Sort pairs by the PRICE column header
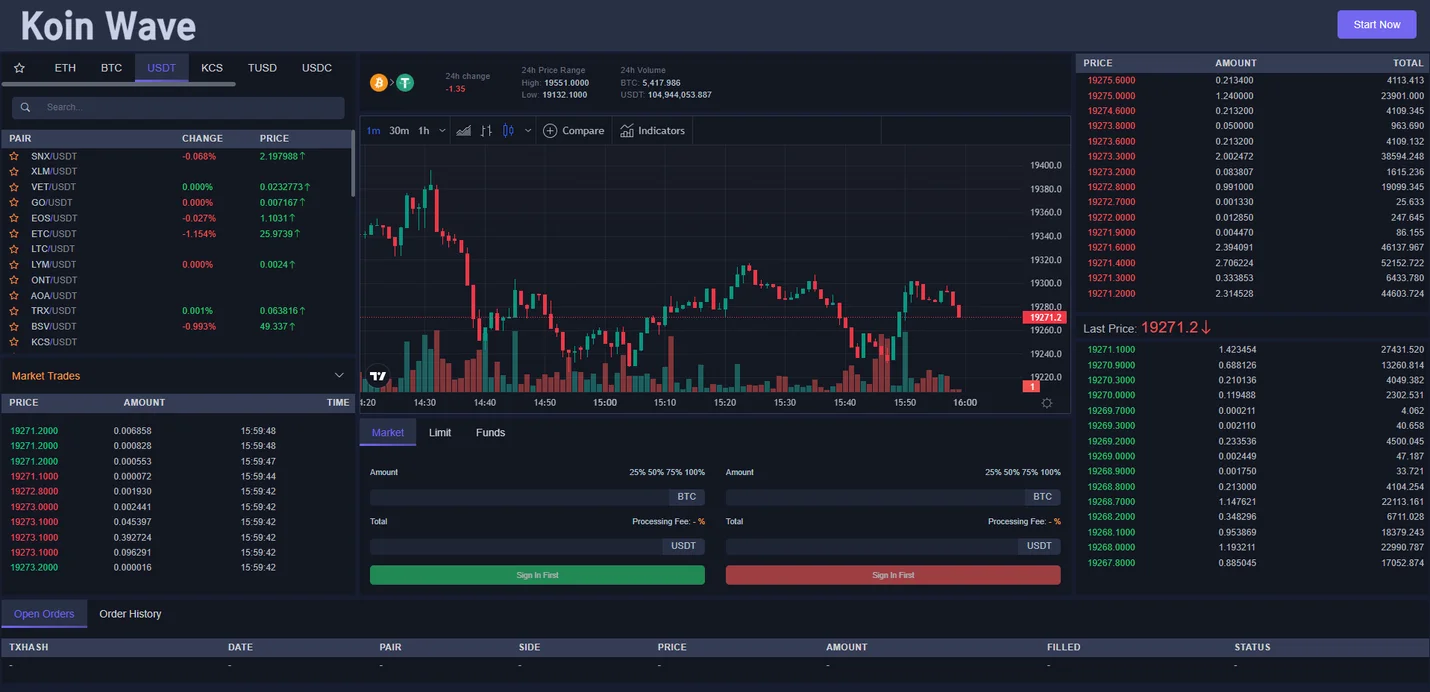The width and height of the screenshot is (1430, 692). (274, 139)
